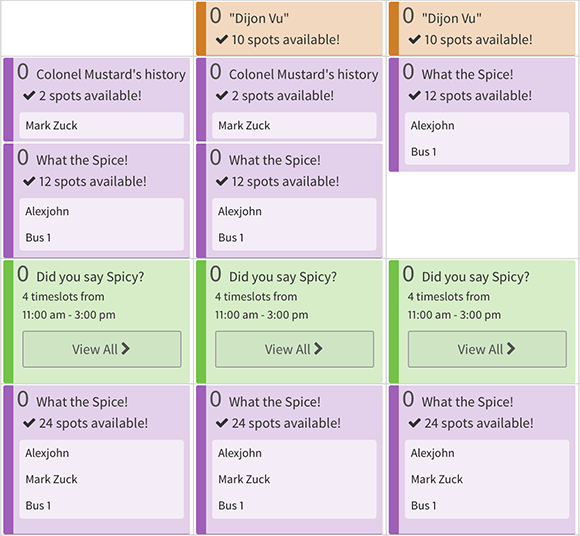
Task: Select first-column Colonel Mustard's history title
Action: click(x=111, y=75)
